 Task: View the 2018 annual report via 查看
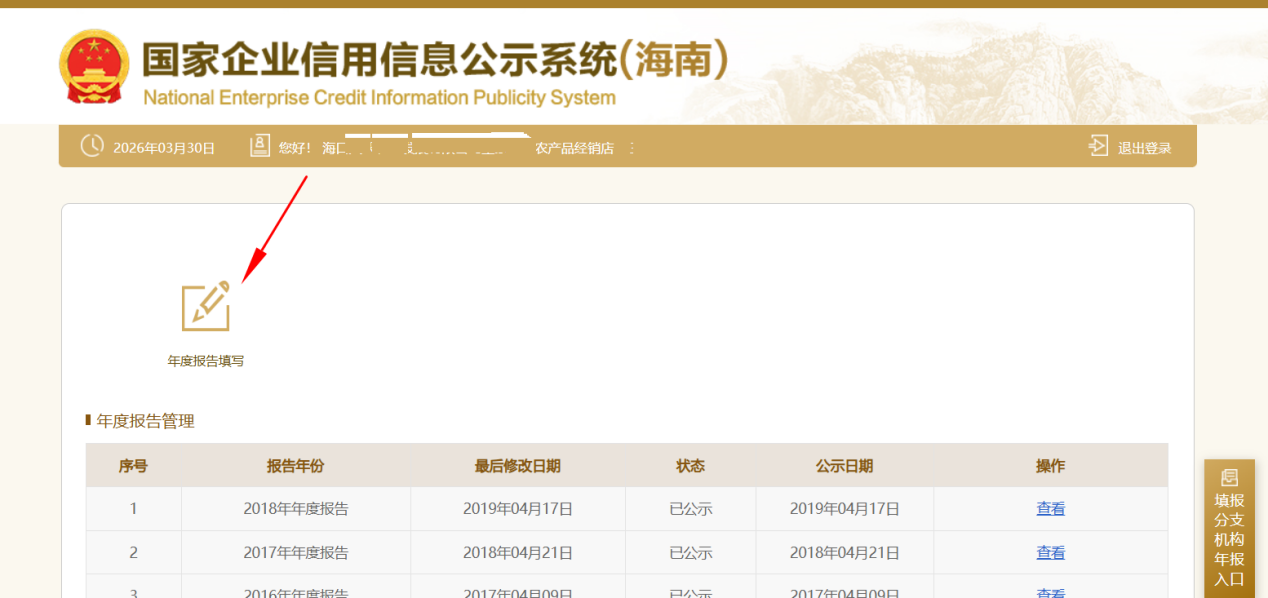[1050, 509]
